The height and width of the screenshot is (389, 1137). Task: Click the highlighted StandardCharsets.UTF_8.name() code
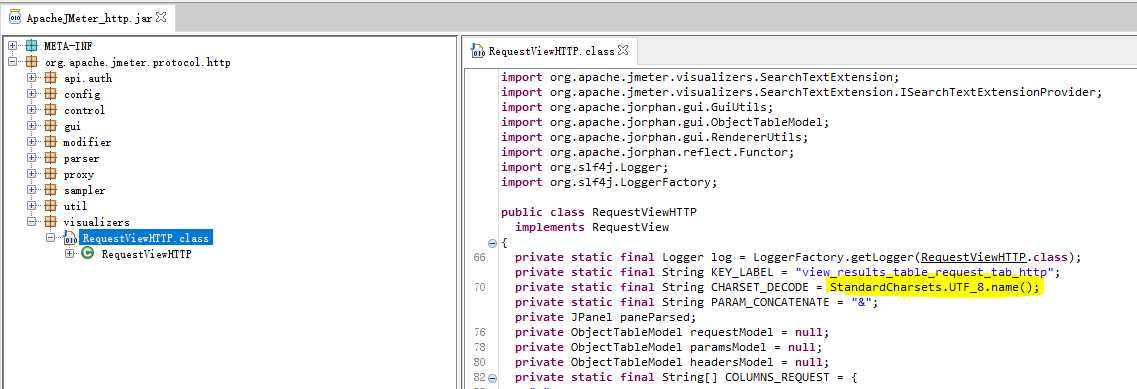pyautogui.click(x=935, y=287)
